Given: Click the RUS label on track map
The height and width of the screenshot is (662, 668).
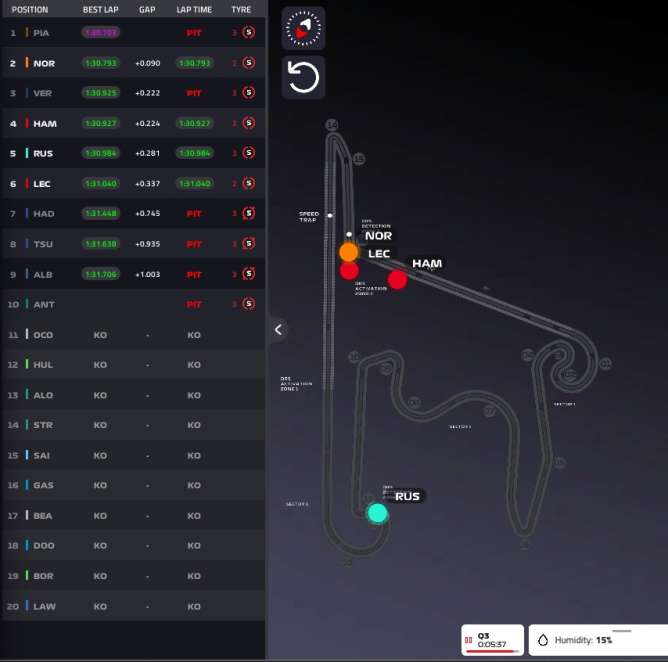Looking at the screenshot, I should click(x=407, y=496).
